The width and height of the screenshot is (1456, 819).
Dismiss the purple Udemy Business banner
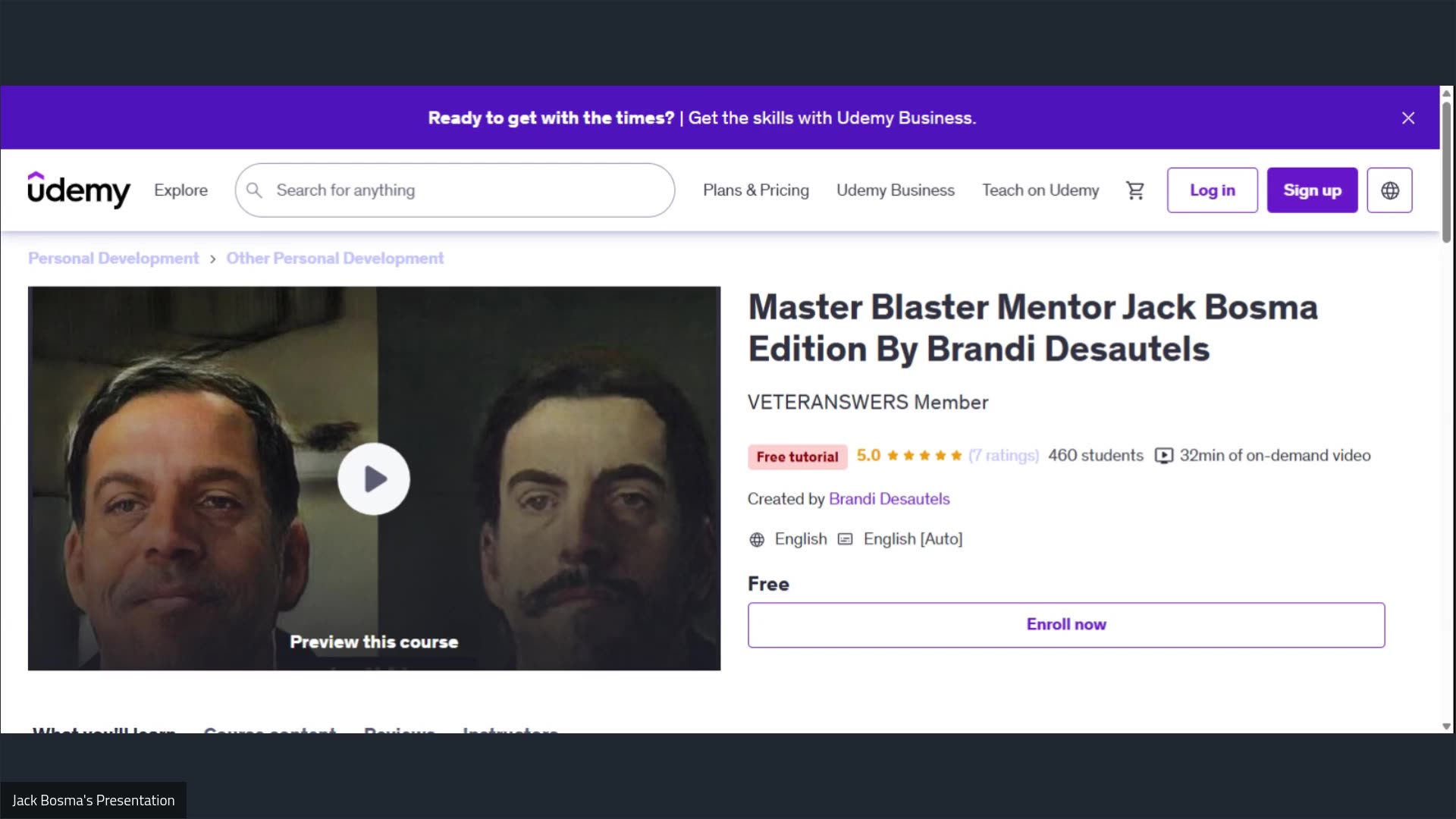click(x=1407, y=118)
